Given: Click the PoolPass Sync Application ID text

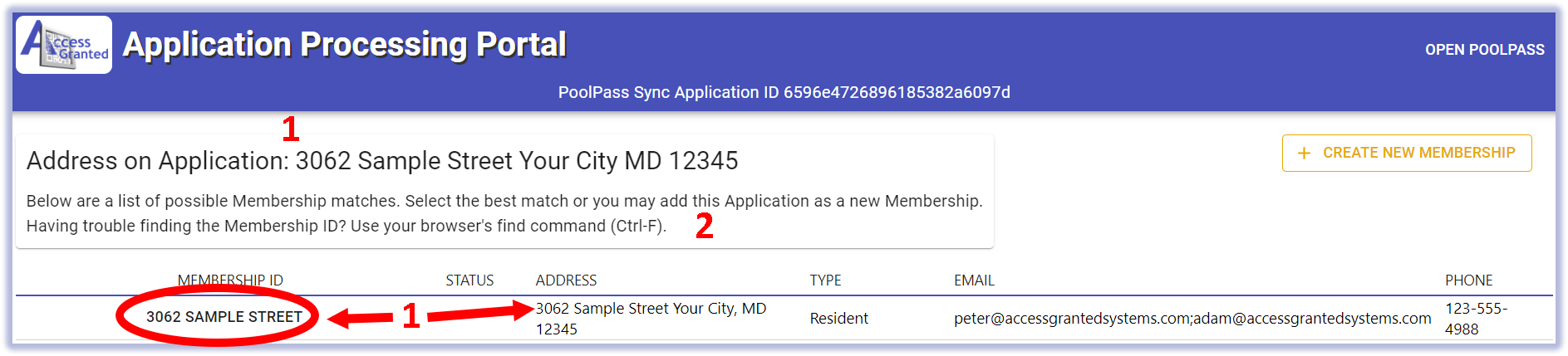Looking at the screenshot, I should click(784, 92).
